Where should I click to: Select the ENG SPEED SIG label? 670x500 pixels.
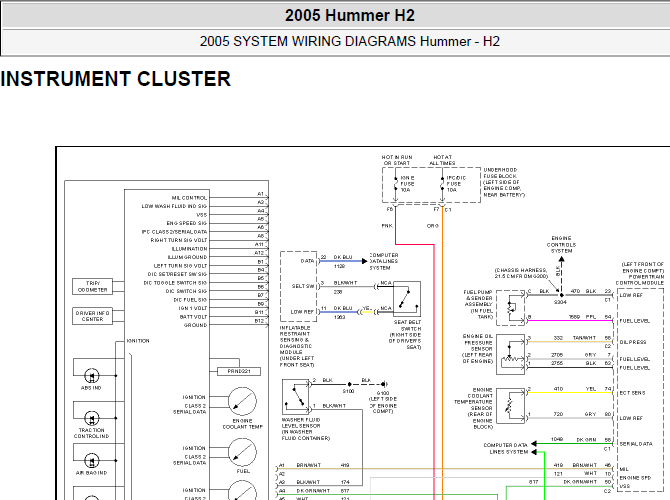pos(187,223)
